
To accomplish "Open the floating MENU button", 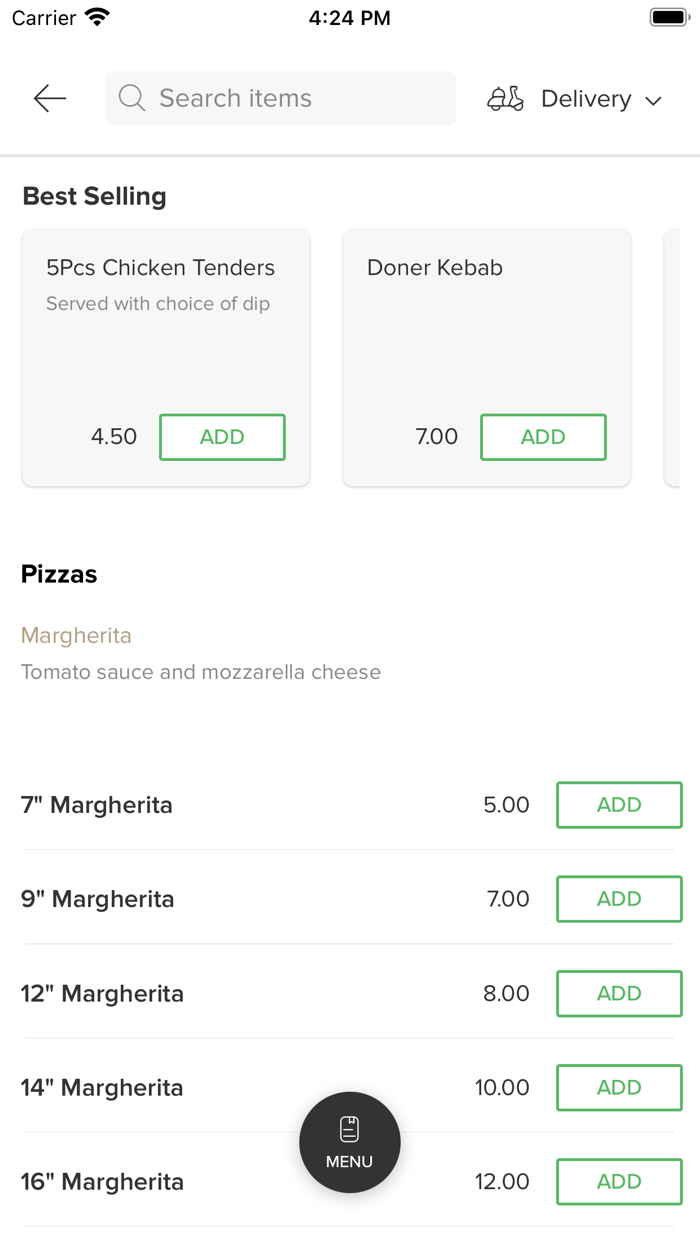I will pyautogui.click(x=350, y=1142).
